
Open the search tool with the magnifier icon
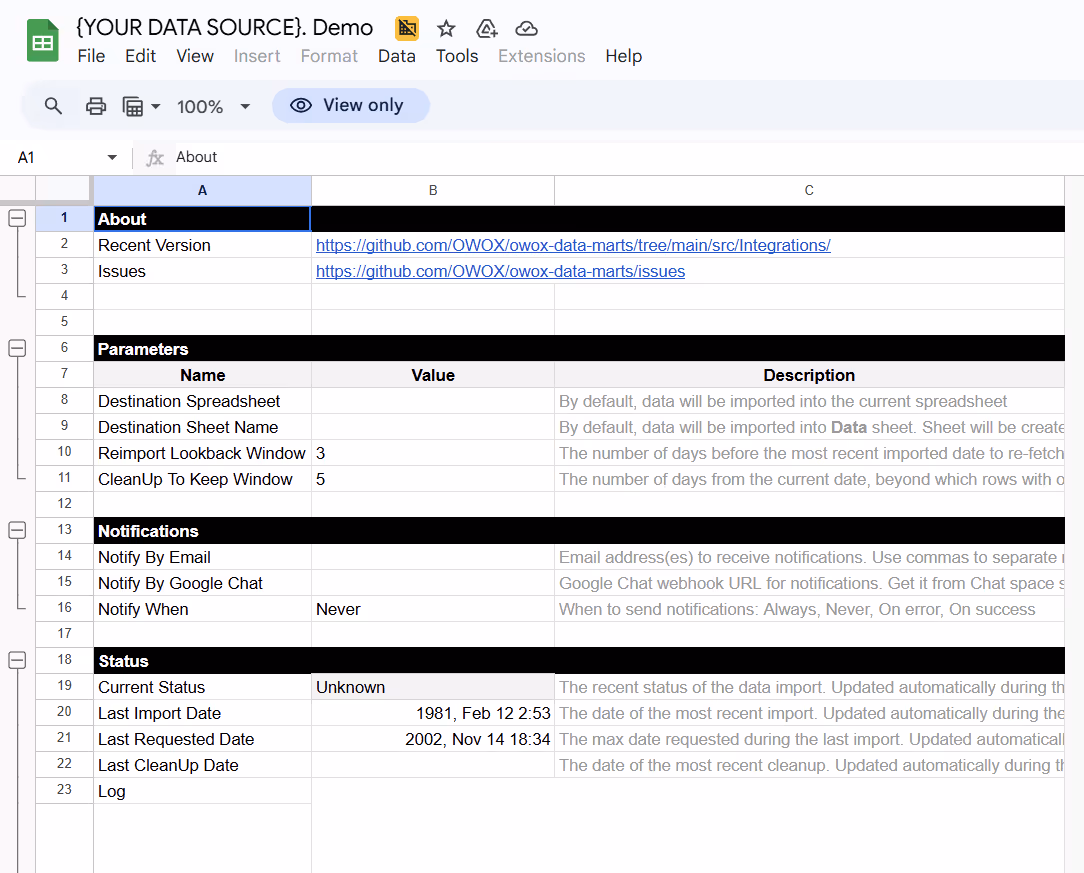coord(53,106)
